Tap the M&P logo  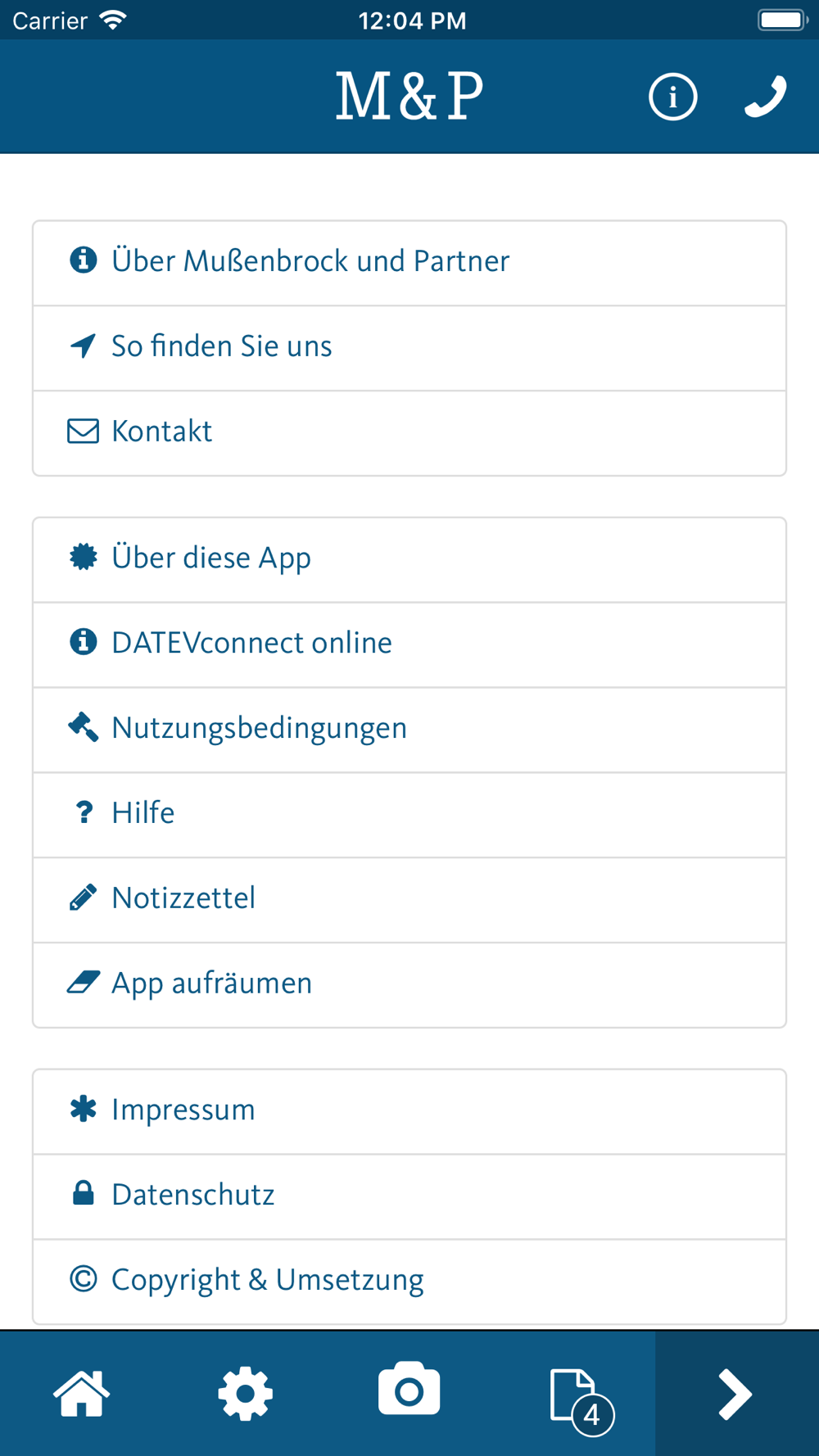pos(409,97)
